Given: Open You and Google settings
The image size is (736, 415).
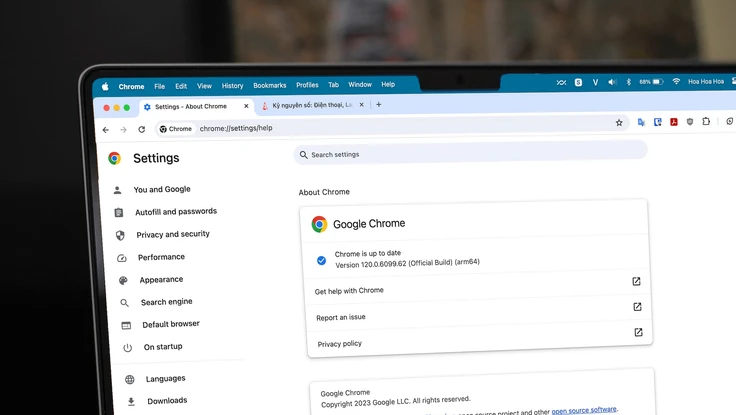Looking at the screenshot, I should click(x=162, y=189).
